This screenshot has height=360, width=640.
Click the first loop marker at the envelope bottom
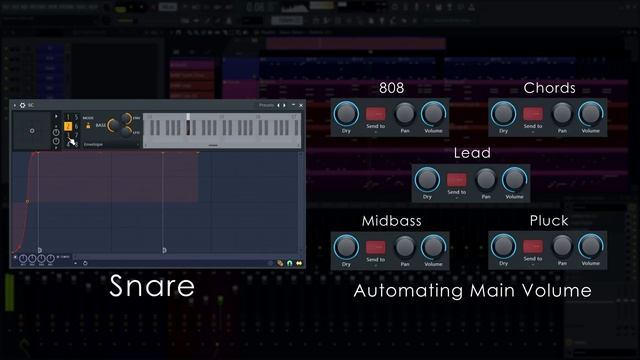[x=40, y=250]
